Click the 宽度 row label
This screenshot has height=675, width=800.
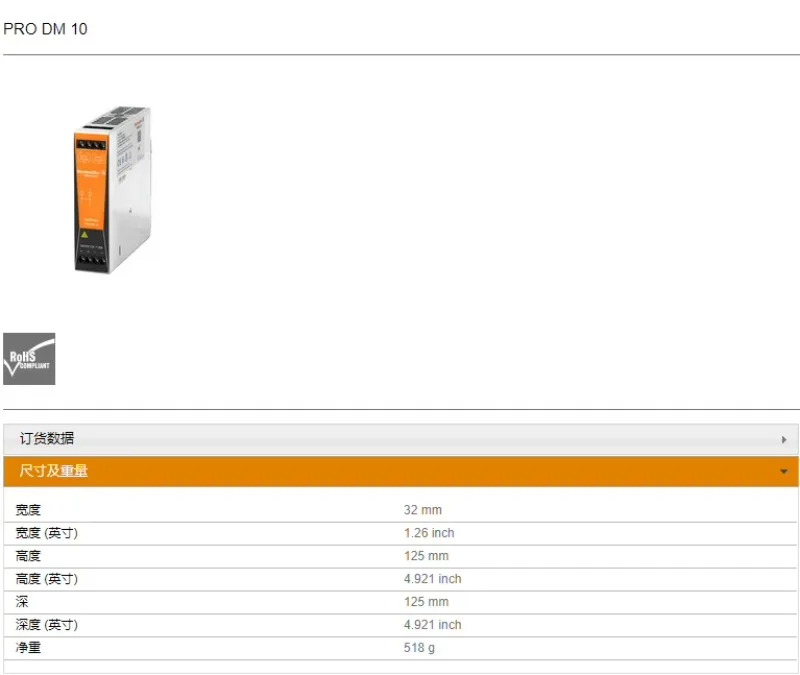pos(28,510)
